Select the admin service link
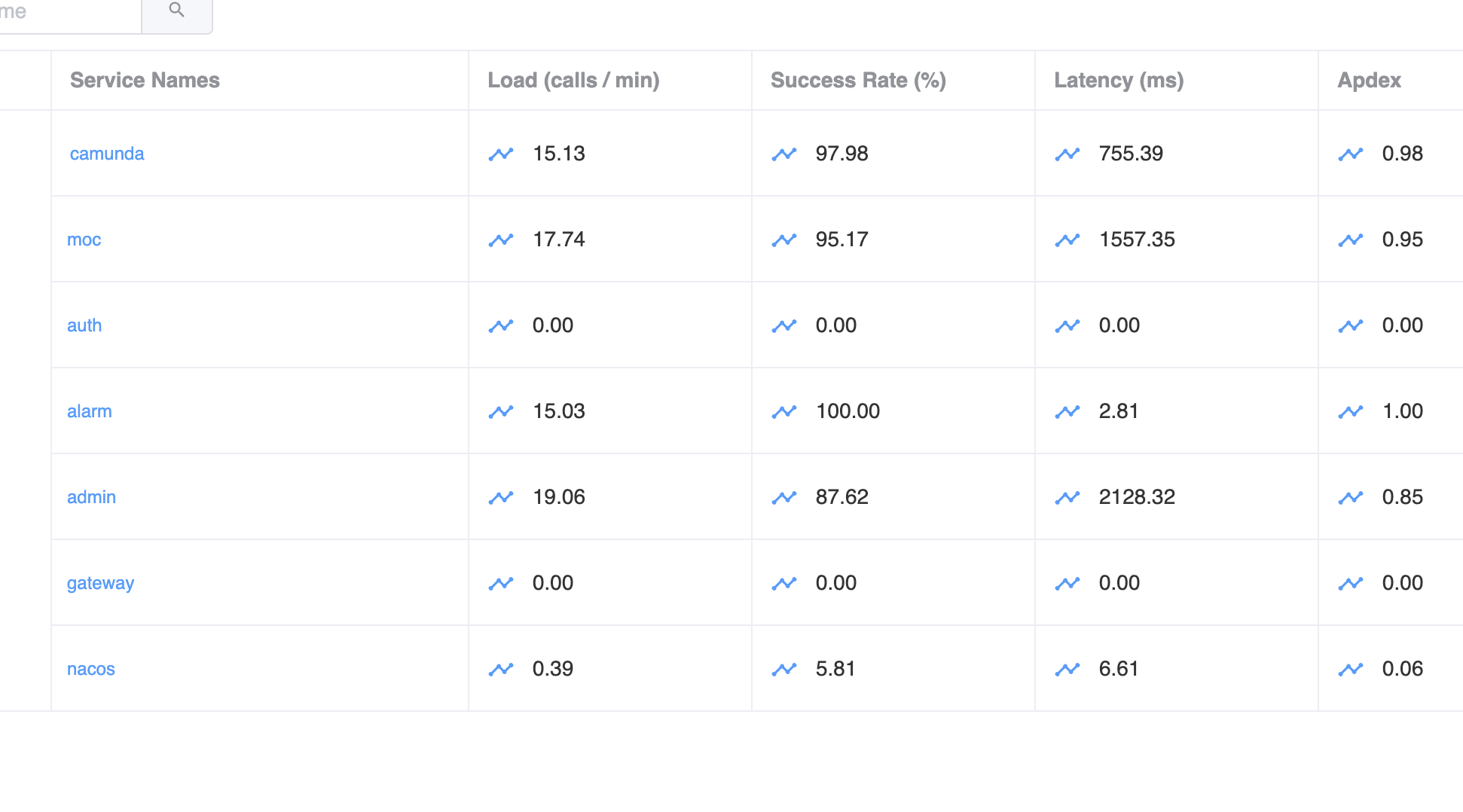The height and width of the screenshot is (812, 1463). [x=91, y=497]
